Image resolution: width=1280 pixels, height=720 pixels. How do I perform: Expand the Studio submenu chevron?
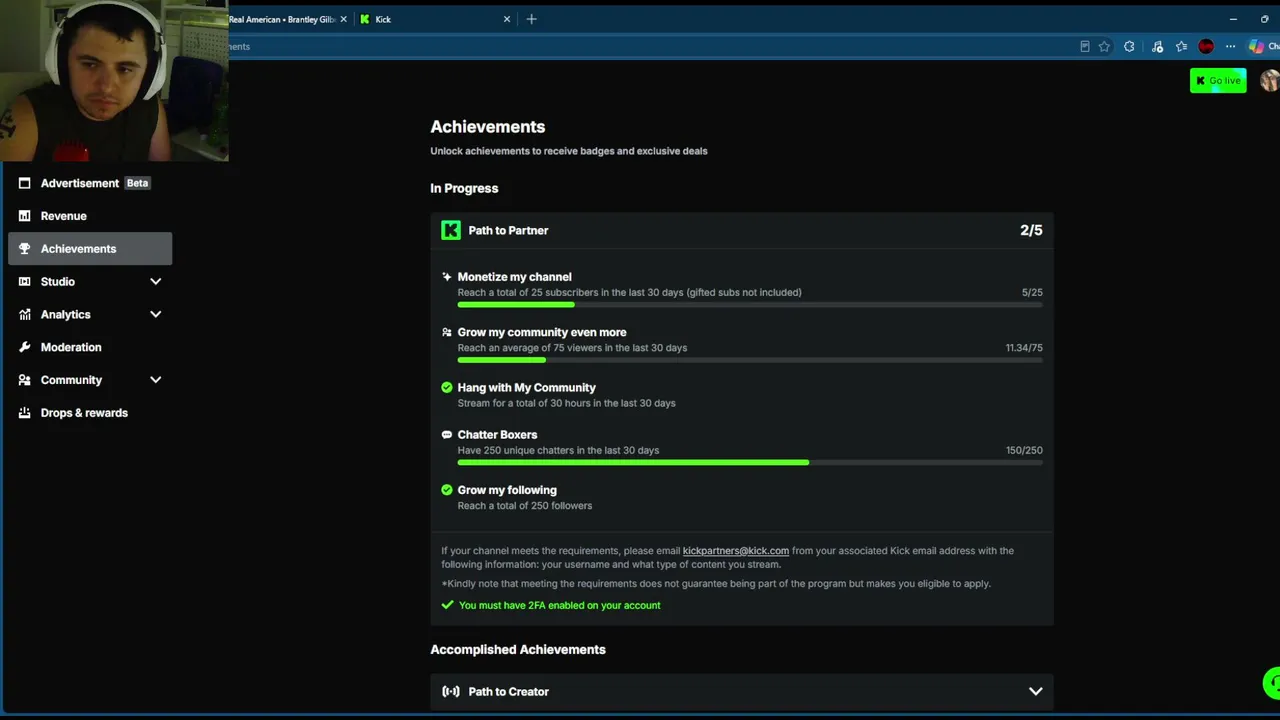pos(155,282)
